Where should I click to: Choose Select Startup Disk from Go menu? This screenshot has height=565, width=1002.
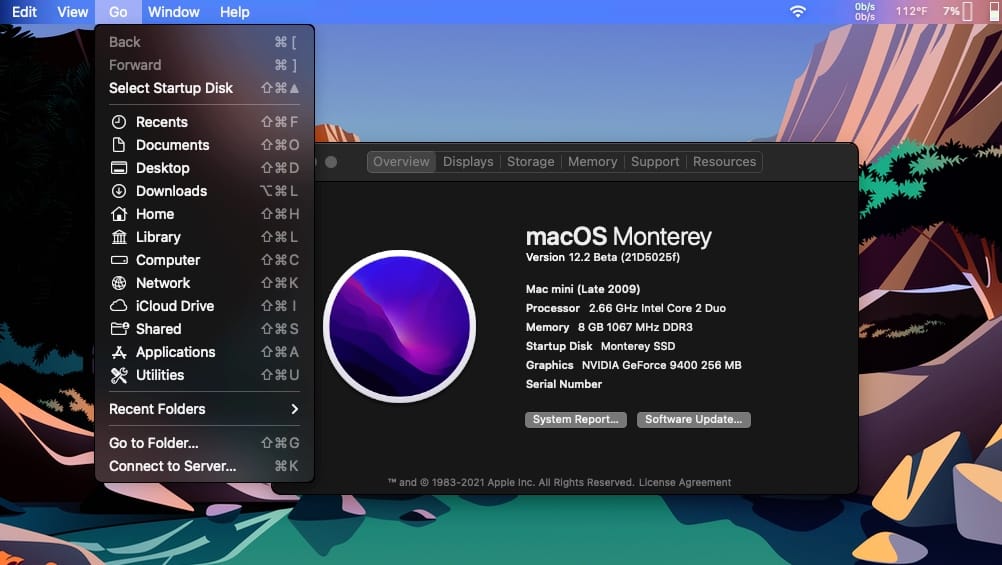(204, 88)
